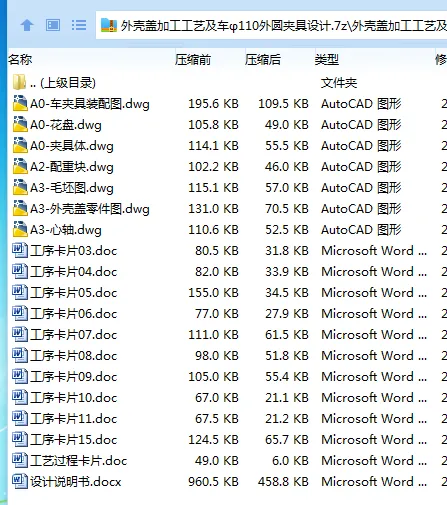Select the file 工序卡片06.doc
This screenshot has height=505, width=447.
(74, 314)
